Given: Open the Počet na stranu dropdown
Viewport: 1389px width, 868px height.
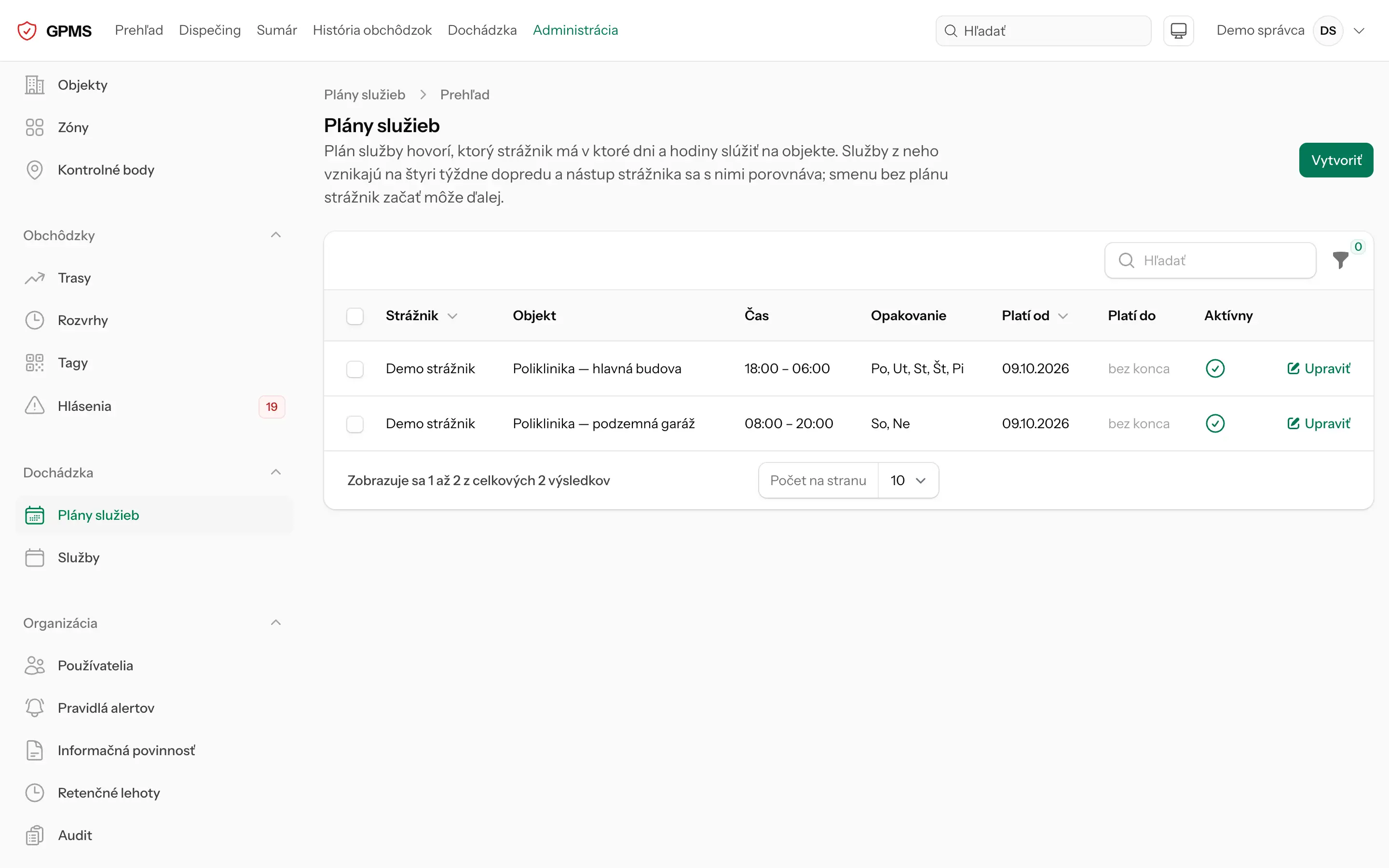Looking at the screenshot, I should coord(908,480).
